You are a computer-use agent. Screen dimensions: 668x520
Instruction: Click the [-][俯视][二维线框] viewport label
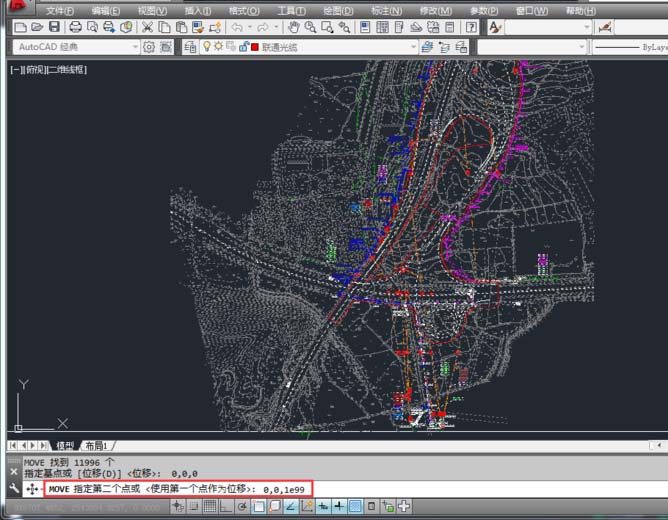tap(48, 69)
